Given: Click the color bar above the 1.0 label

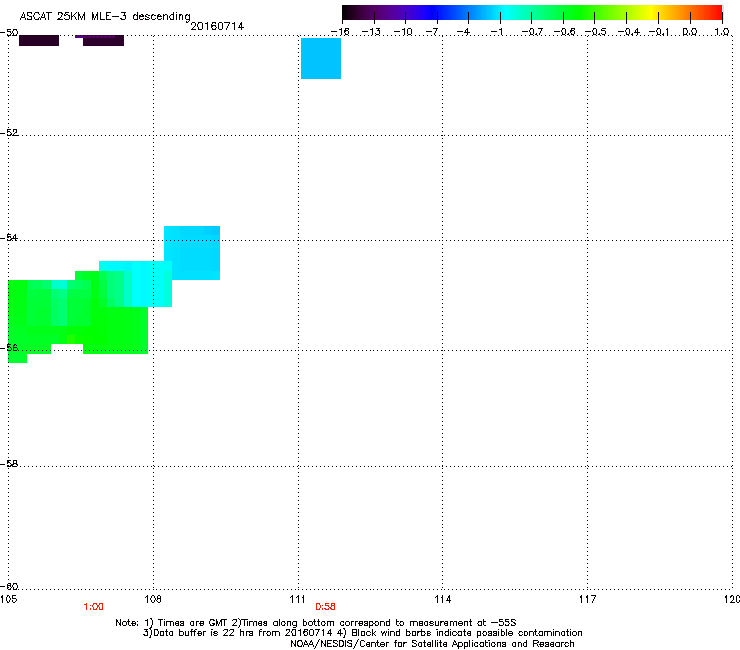Looking at the screenshot, I should (720, 12).
